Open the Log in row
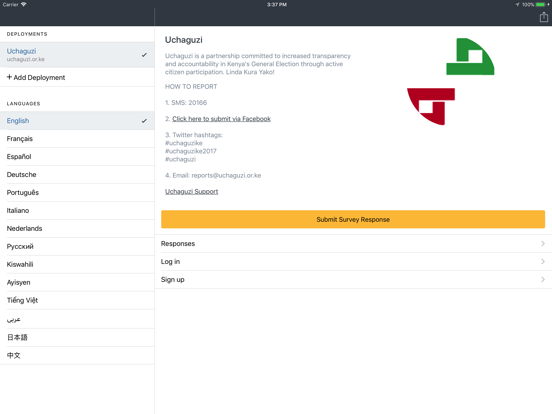This screenshot has width=552, height=414. click(353, 262)
